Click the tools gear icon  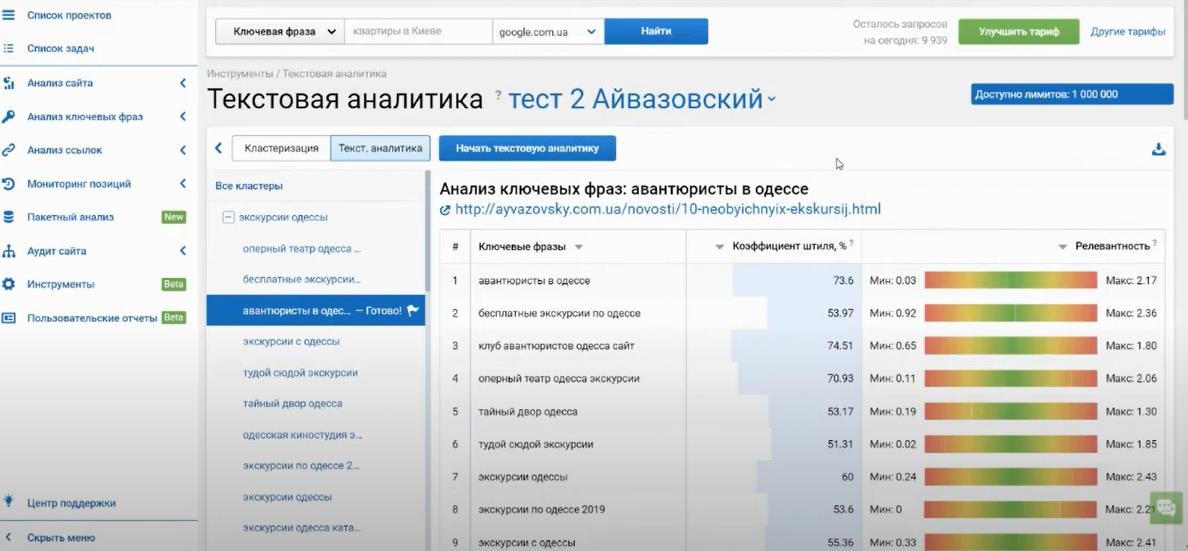[8, 284]
